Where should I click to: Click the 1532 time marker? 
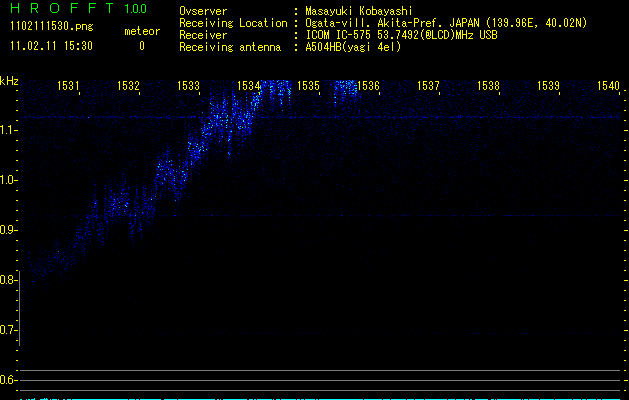point(128,86)
